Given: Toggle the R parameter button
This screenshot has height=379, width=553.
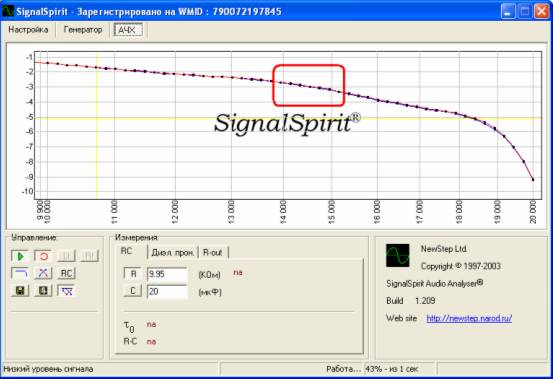Looking at the screenshot, I should [133, 274].
